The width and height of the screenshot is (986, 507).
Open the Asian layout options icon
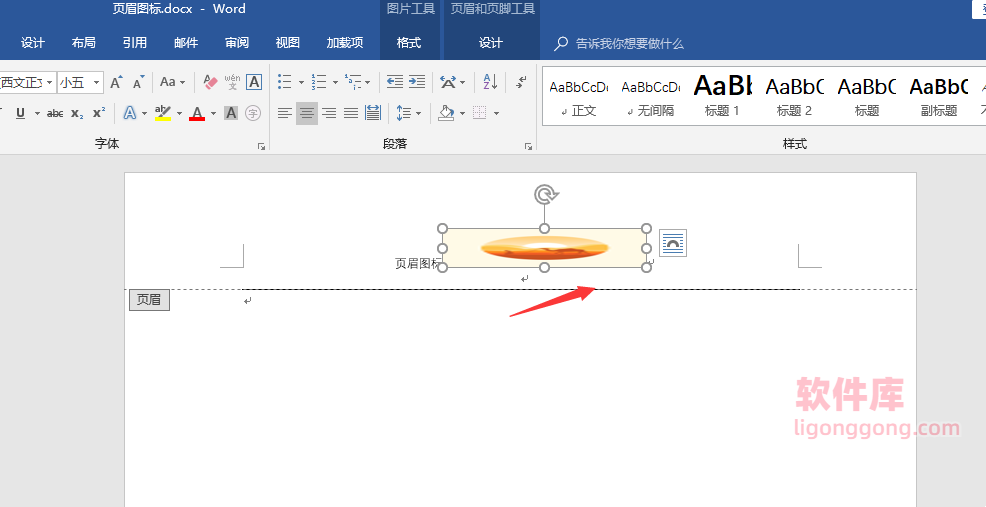click(x=448, y=82)
